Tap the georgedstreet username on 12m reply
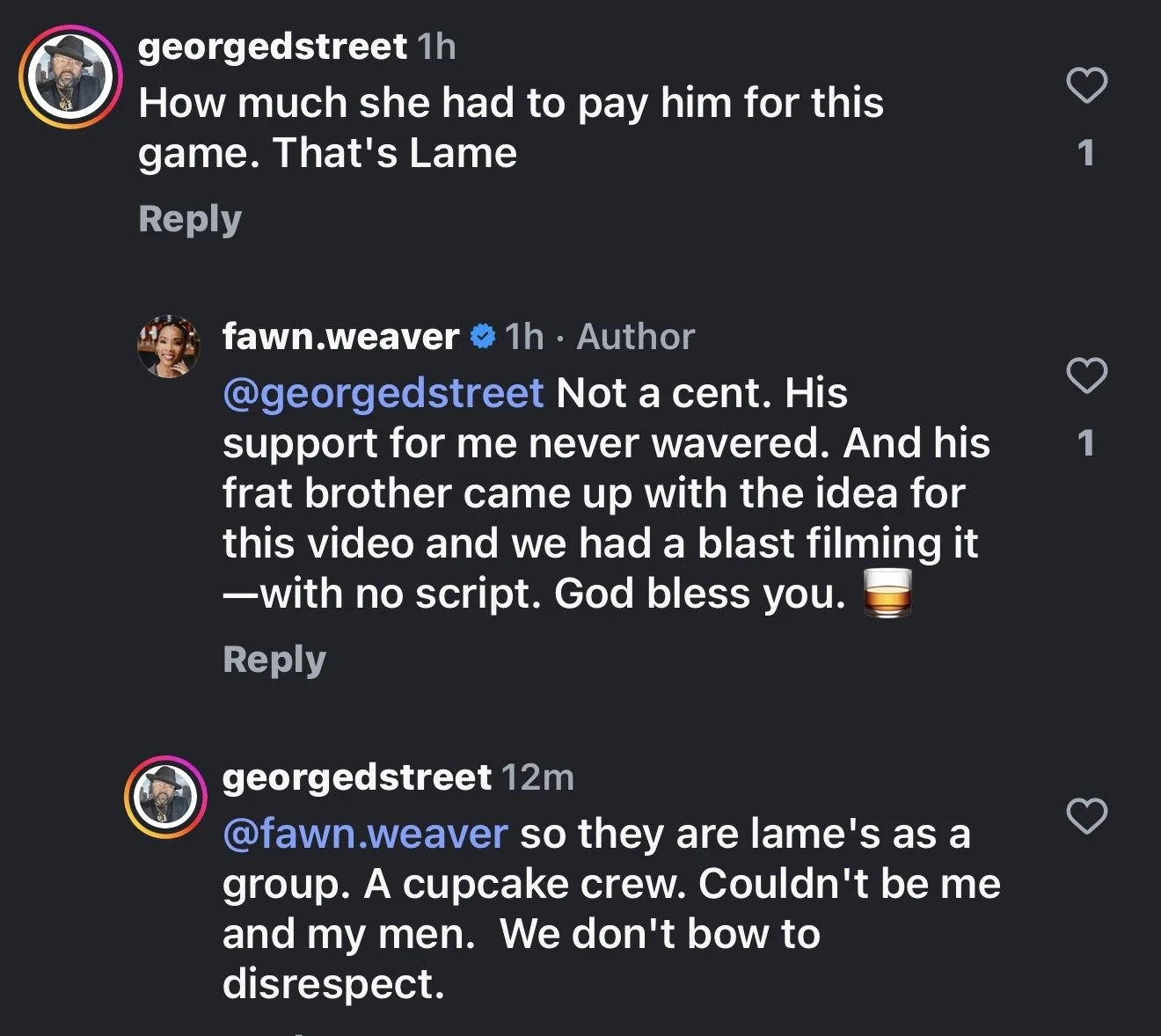Screen dimensions: 1161x1036 pos(357,778)
